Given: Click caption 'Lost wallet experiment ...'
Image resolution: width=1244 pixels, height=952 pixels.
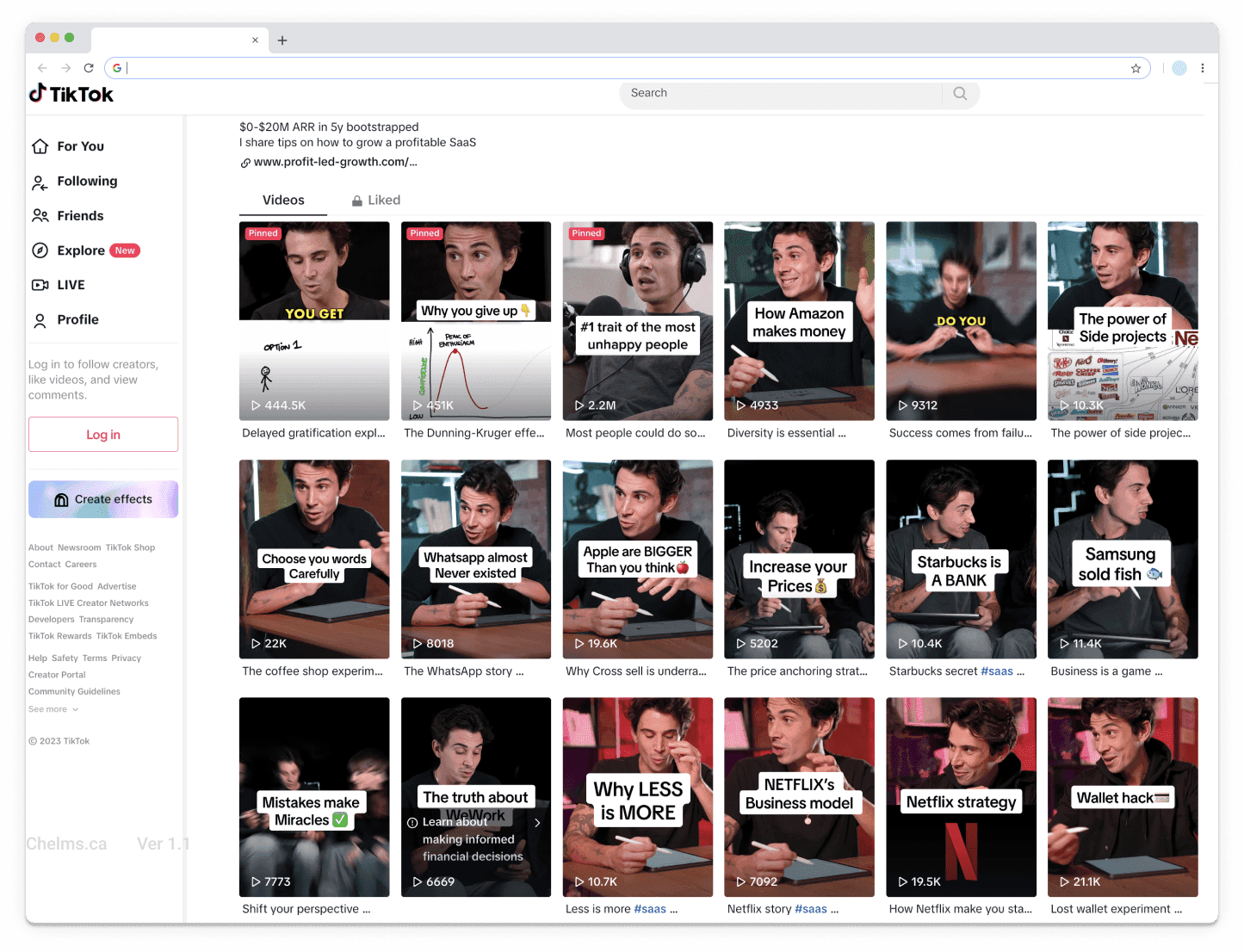Looking at the screenshot, I should point(1117,909).
